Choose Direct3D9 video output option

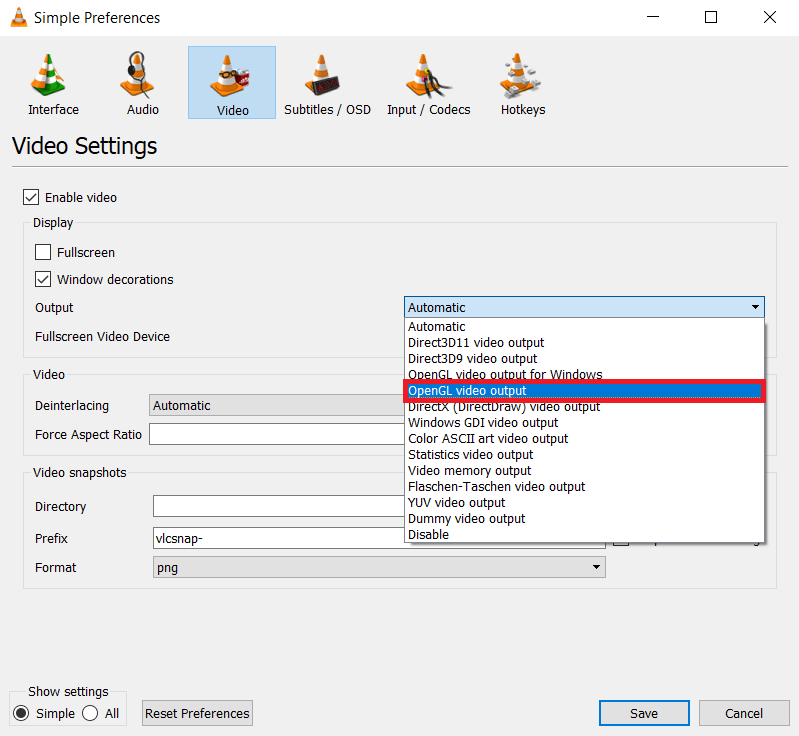pos(584,359)
